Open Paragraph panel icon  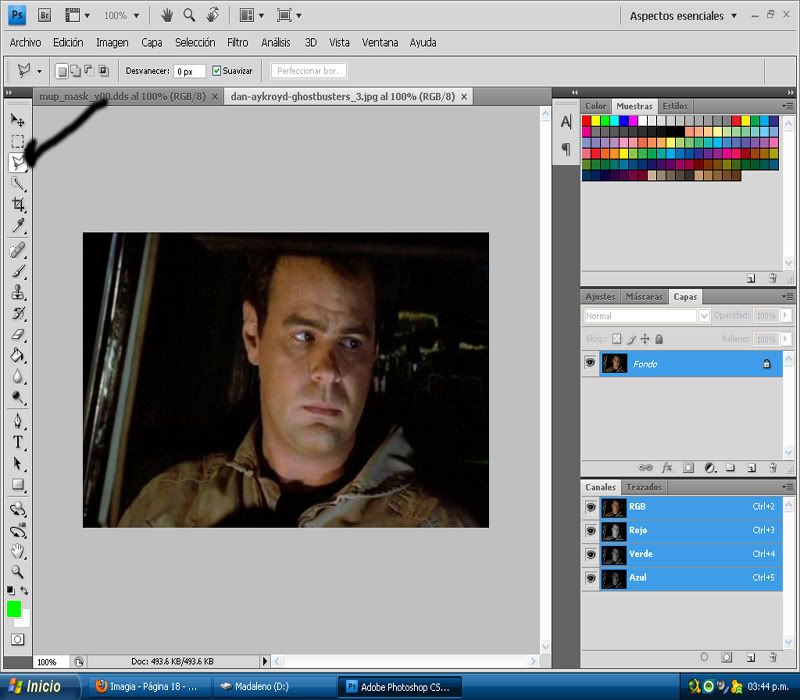(x=566, y=149)
